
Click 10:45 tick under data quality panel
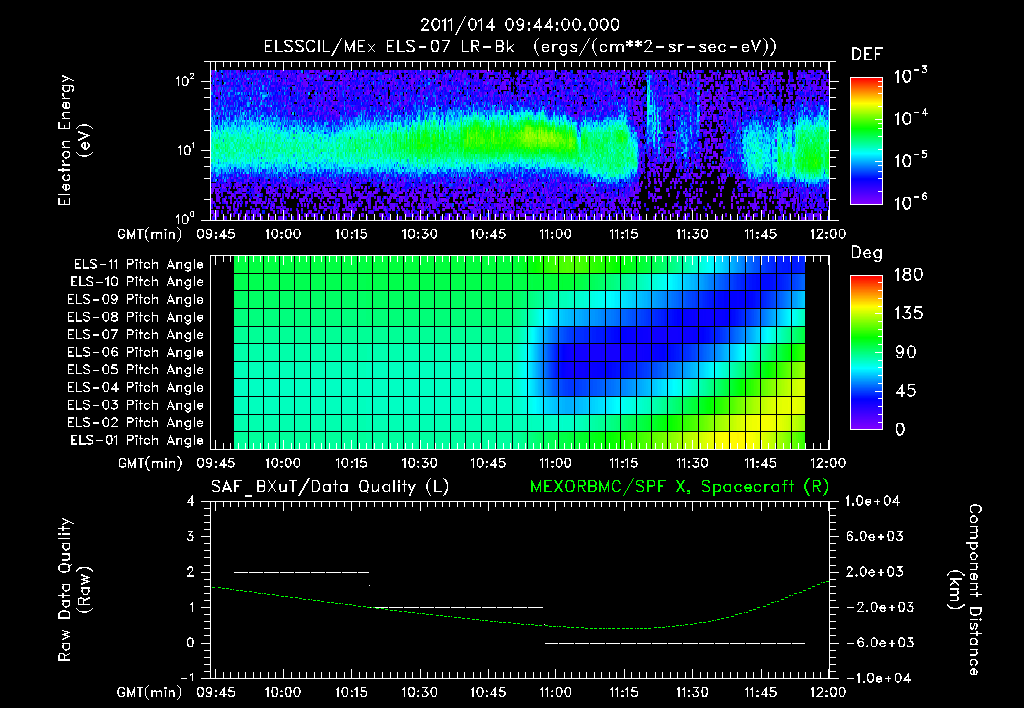point(488,692)
